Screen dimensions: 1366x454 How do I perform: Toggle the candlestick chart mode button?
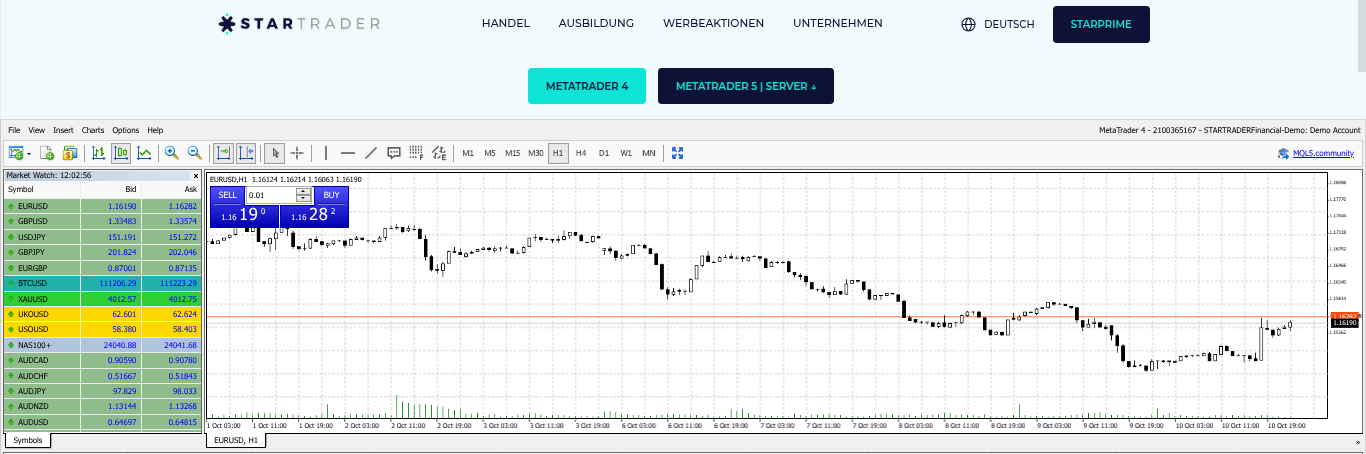tap(121, 153)
